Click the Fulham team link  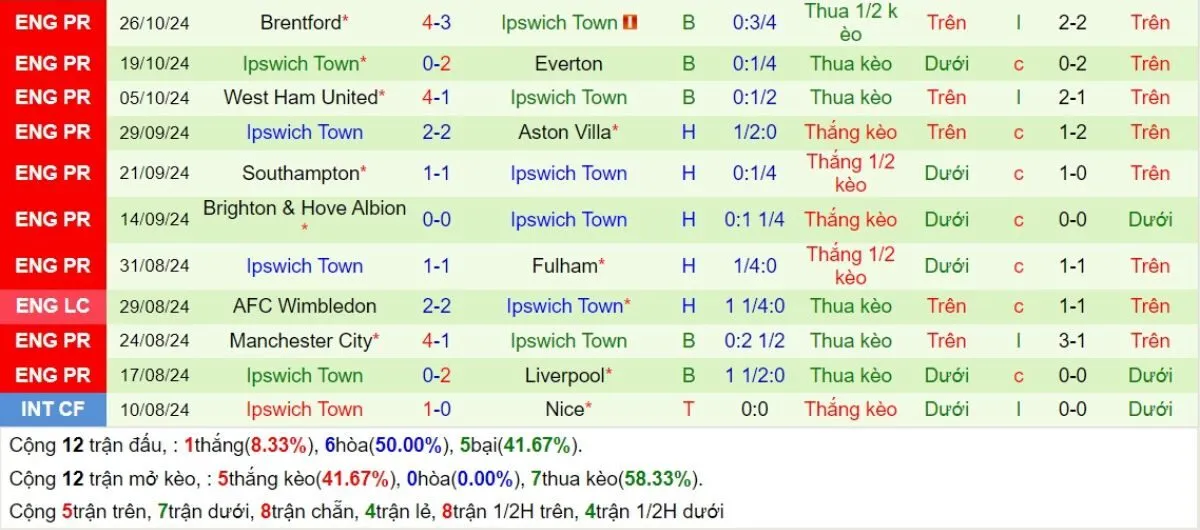click(565, 266)
